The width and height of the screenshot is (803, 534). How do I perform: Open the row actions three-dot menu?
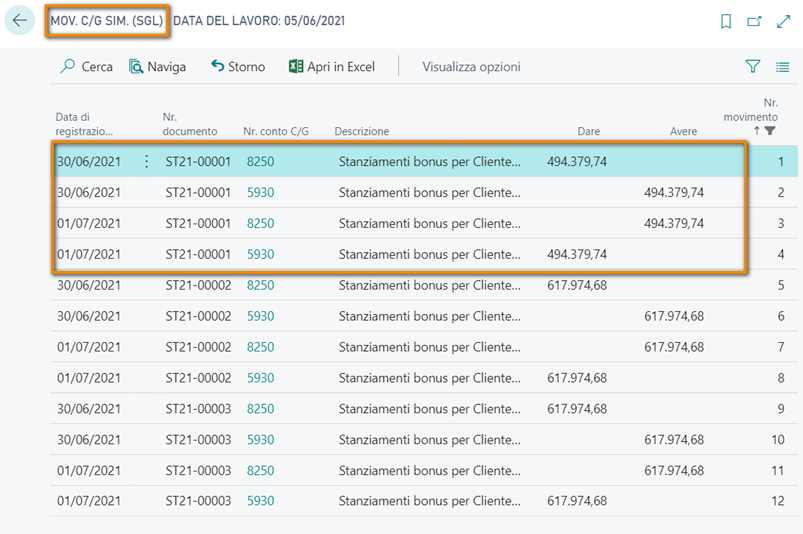point(147,161)
